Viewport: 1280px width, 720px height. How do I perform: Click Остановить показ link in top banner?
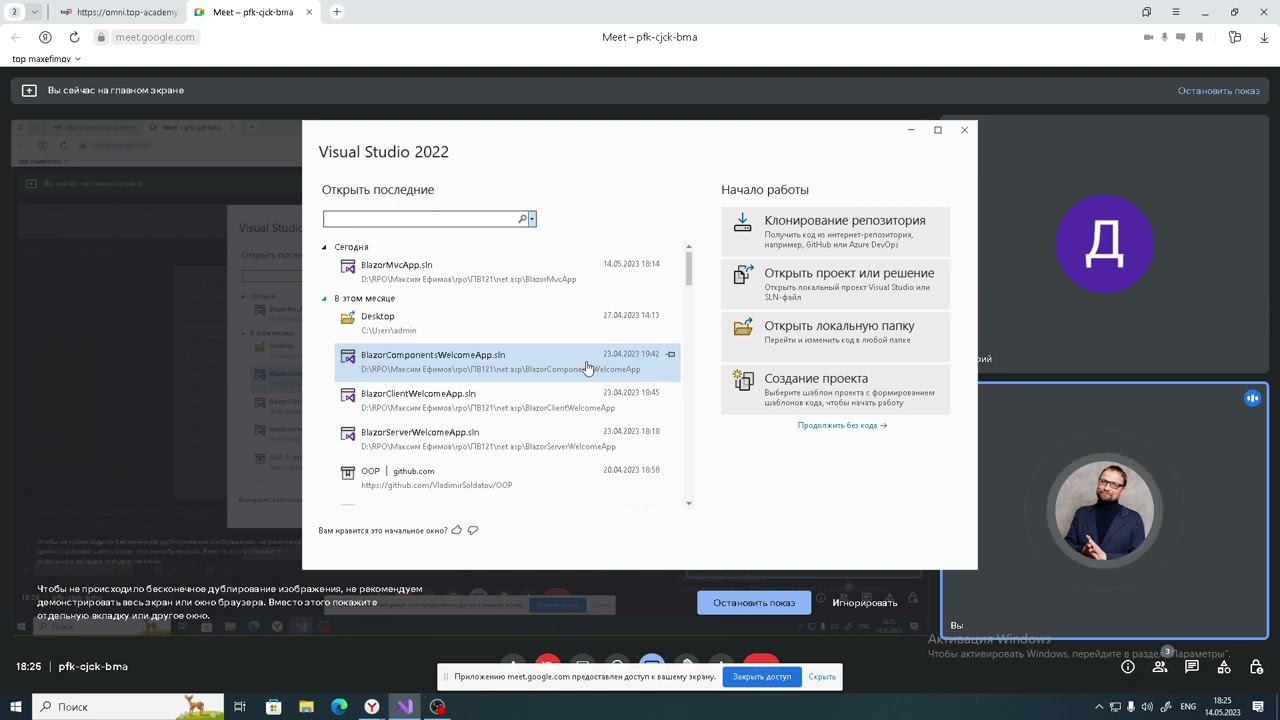tap(1218, 91)
